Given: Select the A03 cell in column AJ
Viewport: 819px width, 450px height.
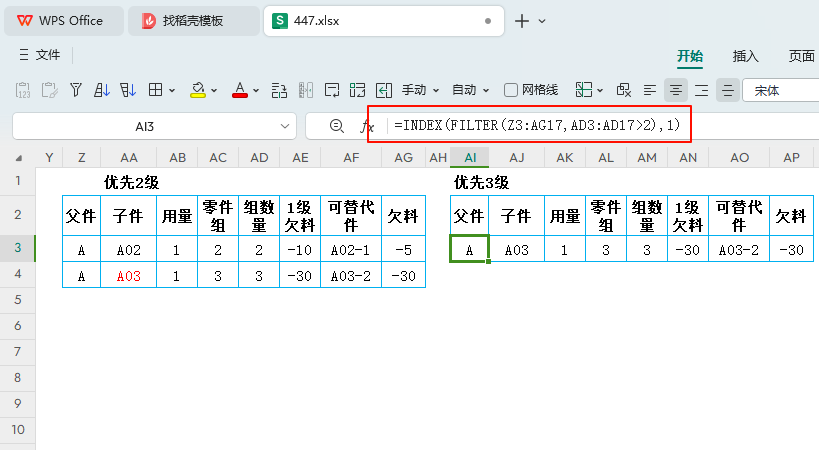Looking at the screenshot, I should pyautogui.click(x=517, y=250).
